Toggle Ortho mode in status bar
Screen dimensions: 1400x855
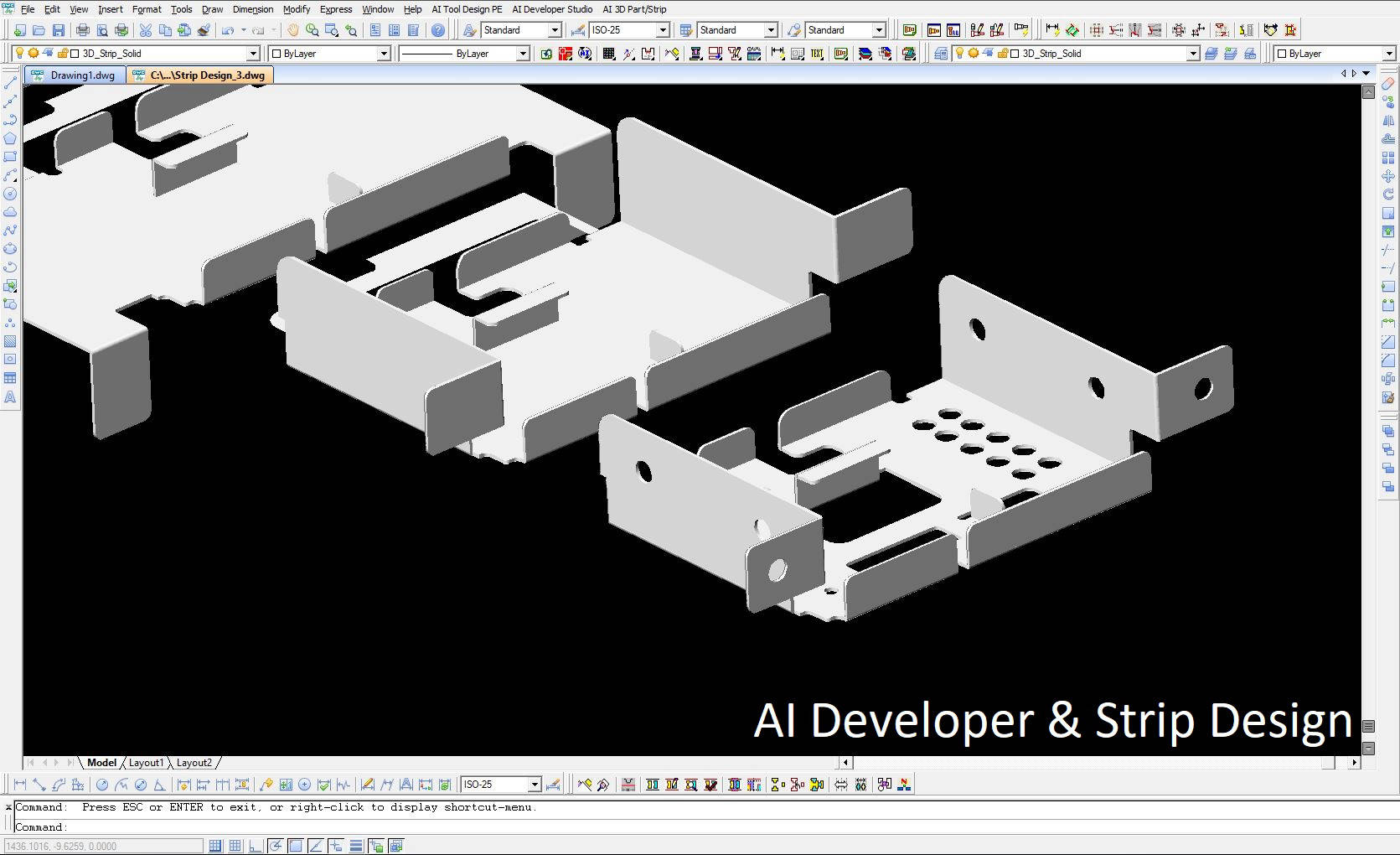click(x=256, y=846)
